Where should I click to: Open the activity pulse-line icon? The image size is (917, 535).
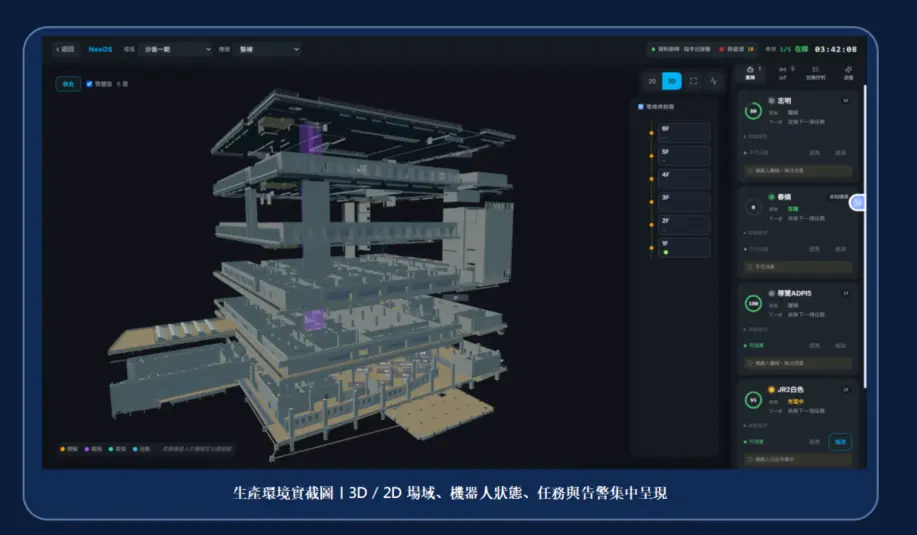pyautogui.click(x=713, y=81)
